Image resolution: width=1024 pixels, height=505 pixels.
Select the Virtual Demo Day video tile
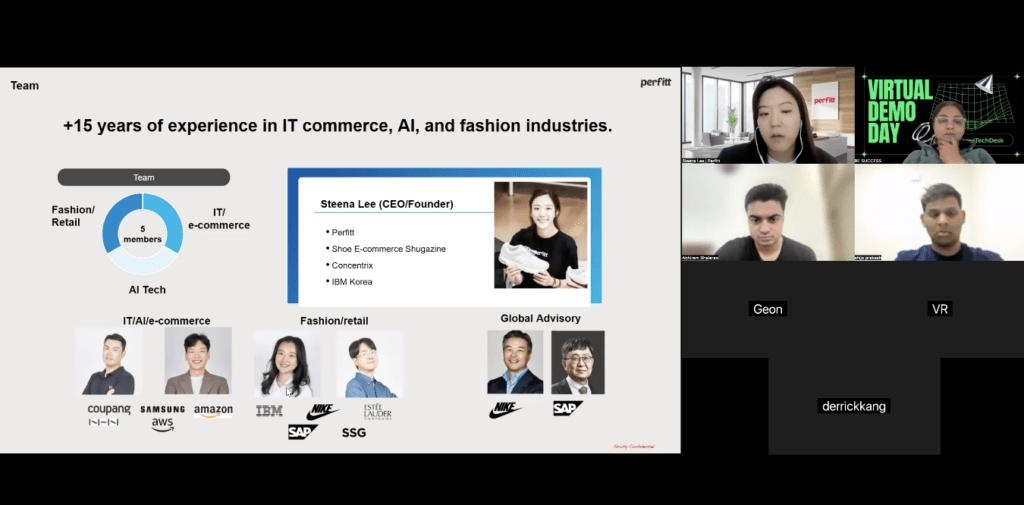pos(939,115)
